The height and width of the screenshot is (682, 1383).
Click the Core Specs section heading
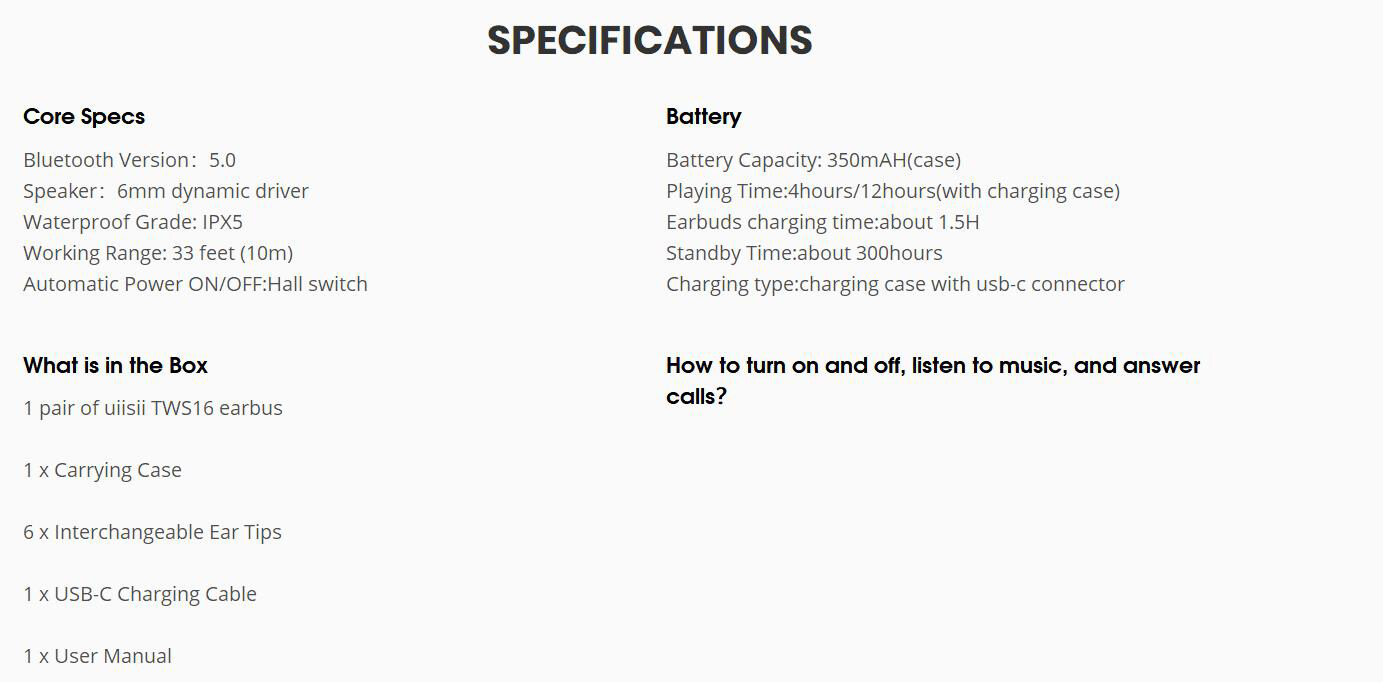point(84,116)
